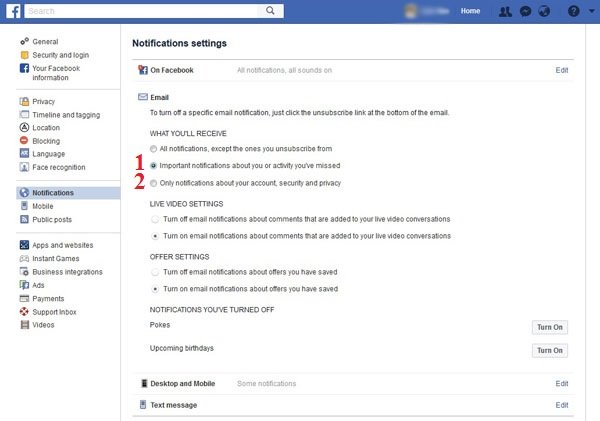The image size is (600, 421).
Task: Click the Security and login badge icon
Action: pos(24,55)
